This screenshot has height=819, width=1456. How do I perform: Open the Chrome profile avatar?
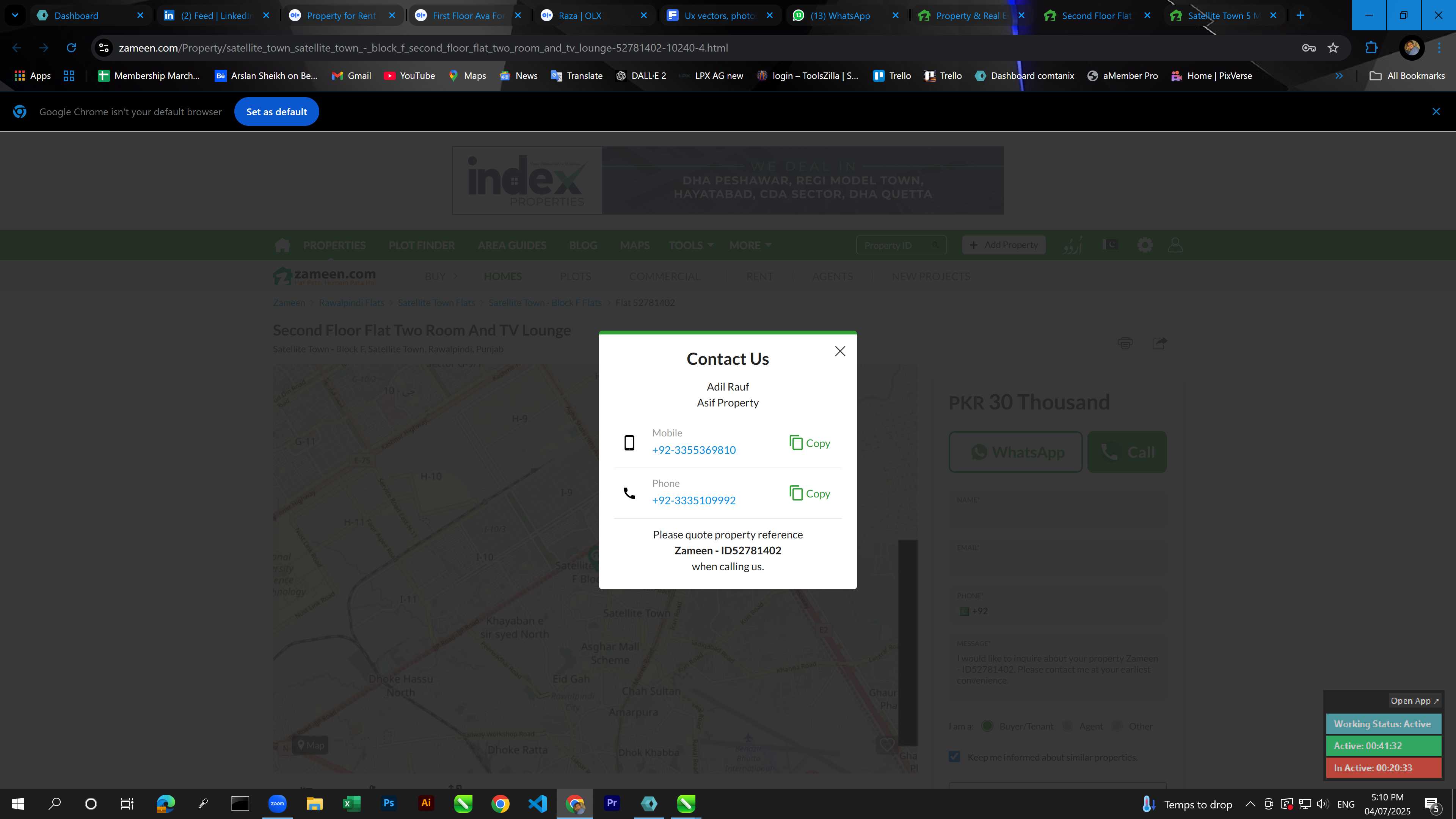(1411, 48)
